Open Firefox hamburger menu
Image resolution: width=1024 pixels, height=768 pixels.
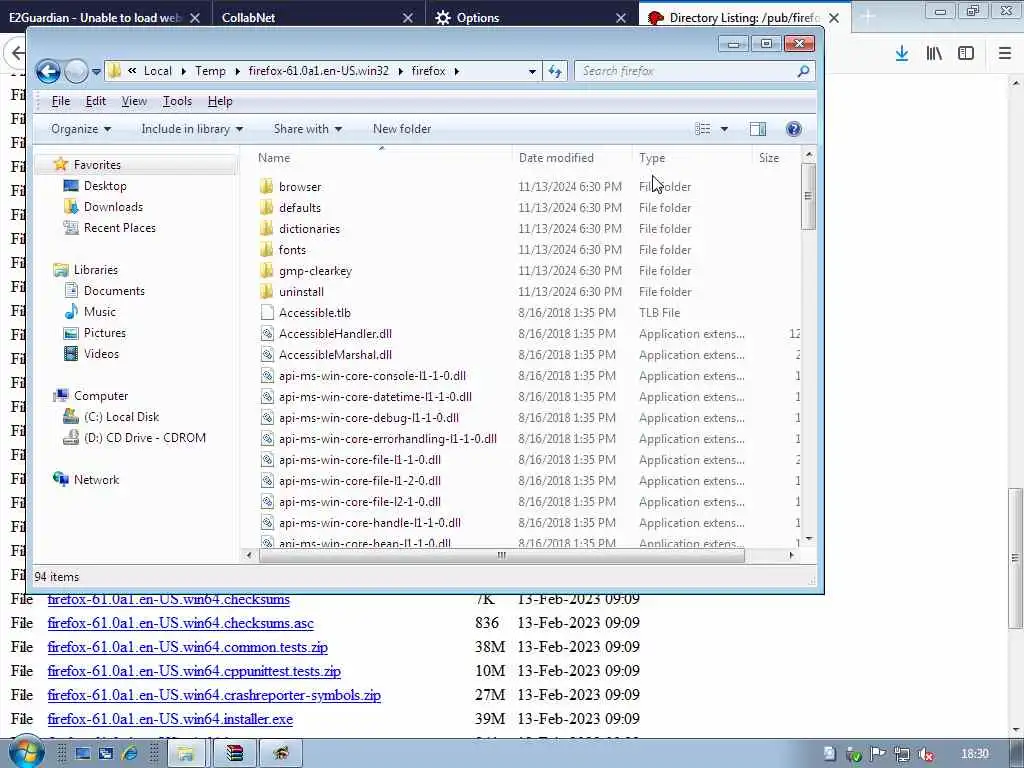coord(1004,54)
